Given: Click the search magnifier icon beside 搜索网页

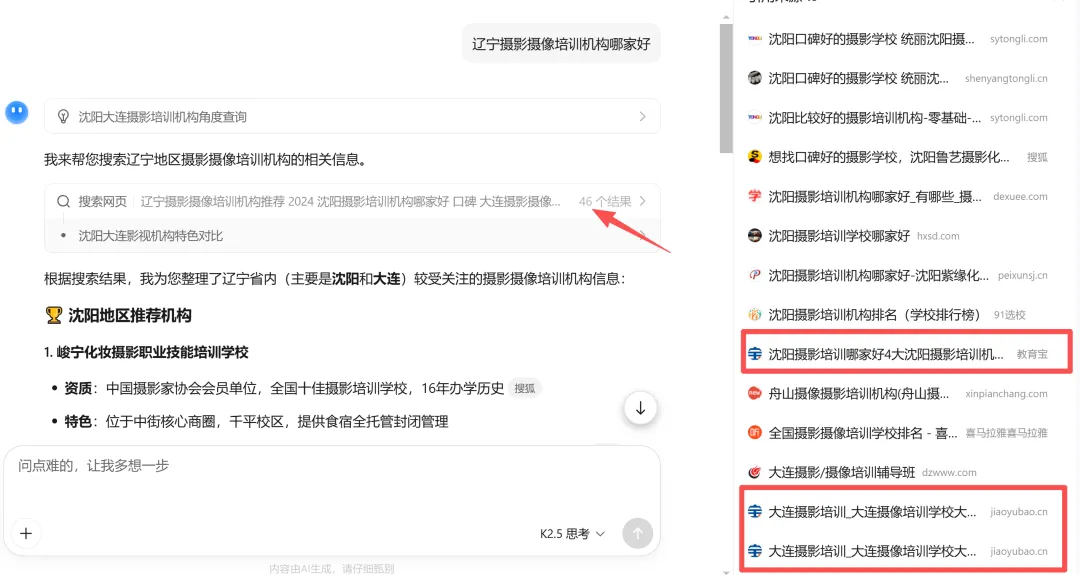Looking at the screenshot, I should 63,202.
